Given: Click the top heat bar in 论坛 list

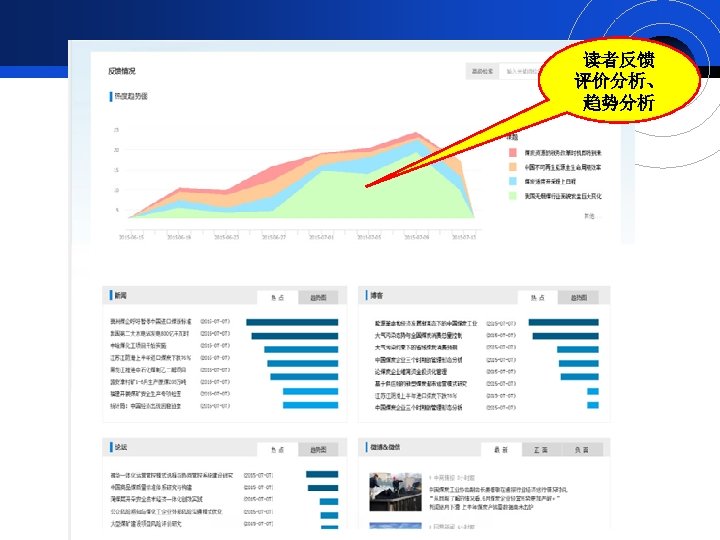Looking at the screenshot, I should [x=322, y=474].
